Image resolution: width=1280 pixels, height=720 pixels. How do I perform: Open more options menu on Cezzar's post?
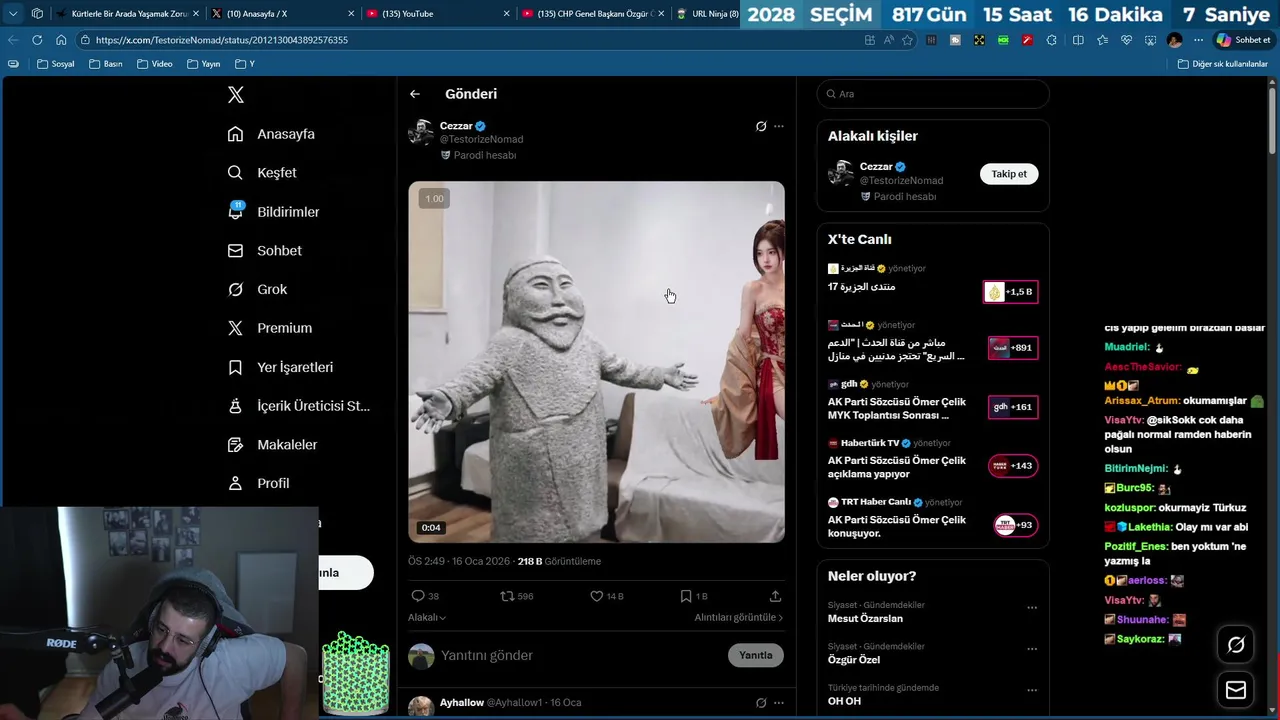click(779, 126)
